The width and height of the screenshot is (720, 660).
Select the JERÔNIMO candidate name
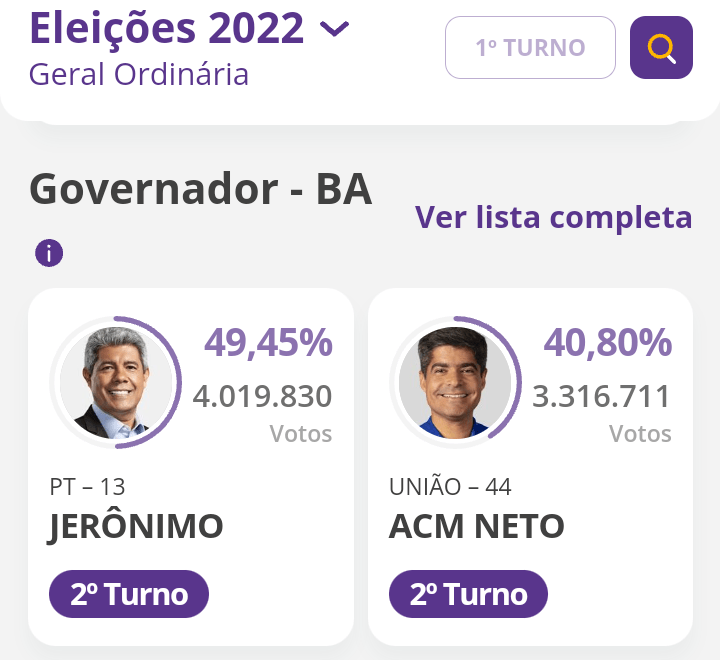point(136,526)
